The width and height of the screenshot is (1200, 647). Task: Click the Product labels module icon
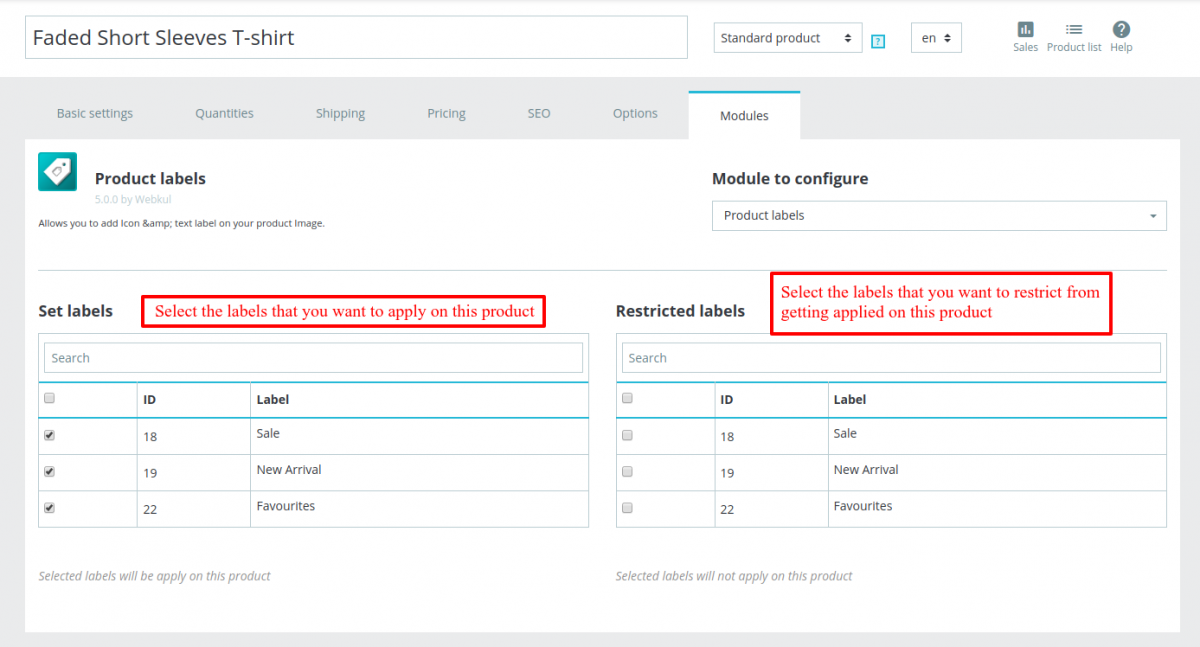coord(57,172)
